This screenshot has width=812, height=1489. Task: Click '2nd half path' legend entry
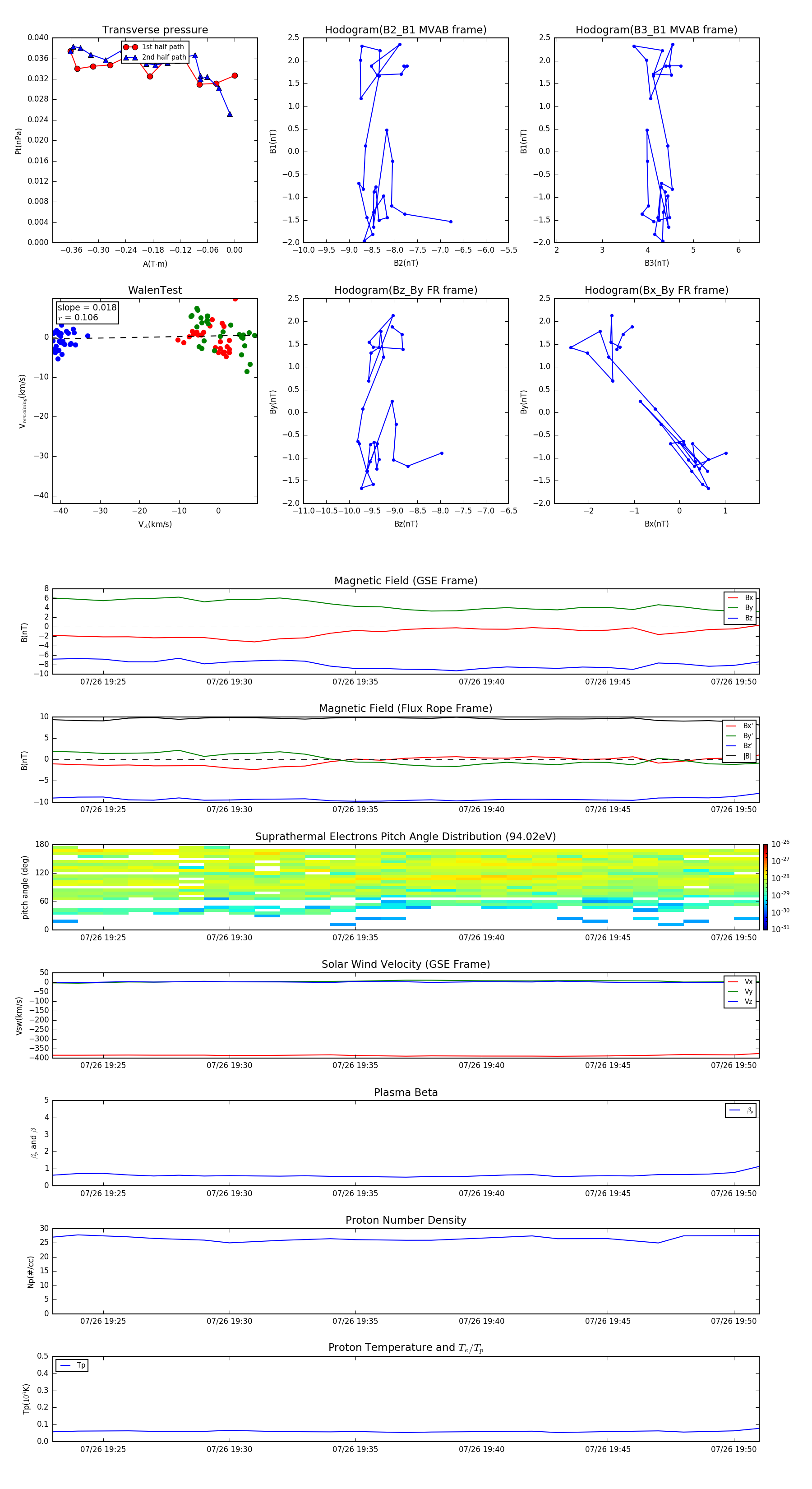coord(155,57)
